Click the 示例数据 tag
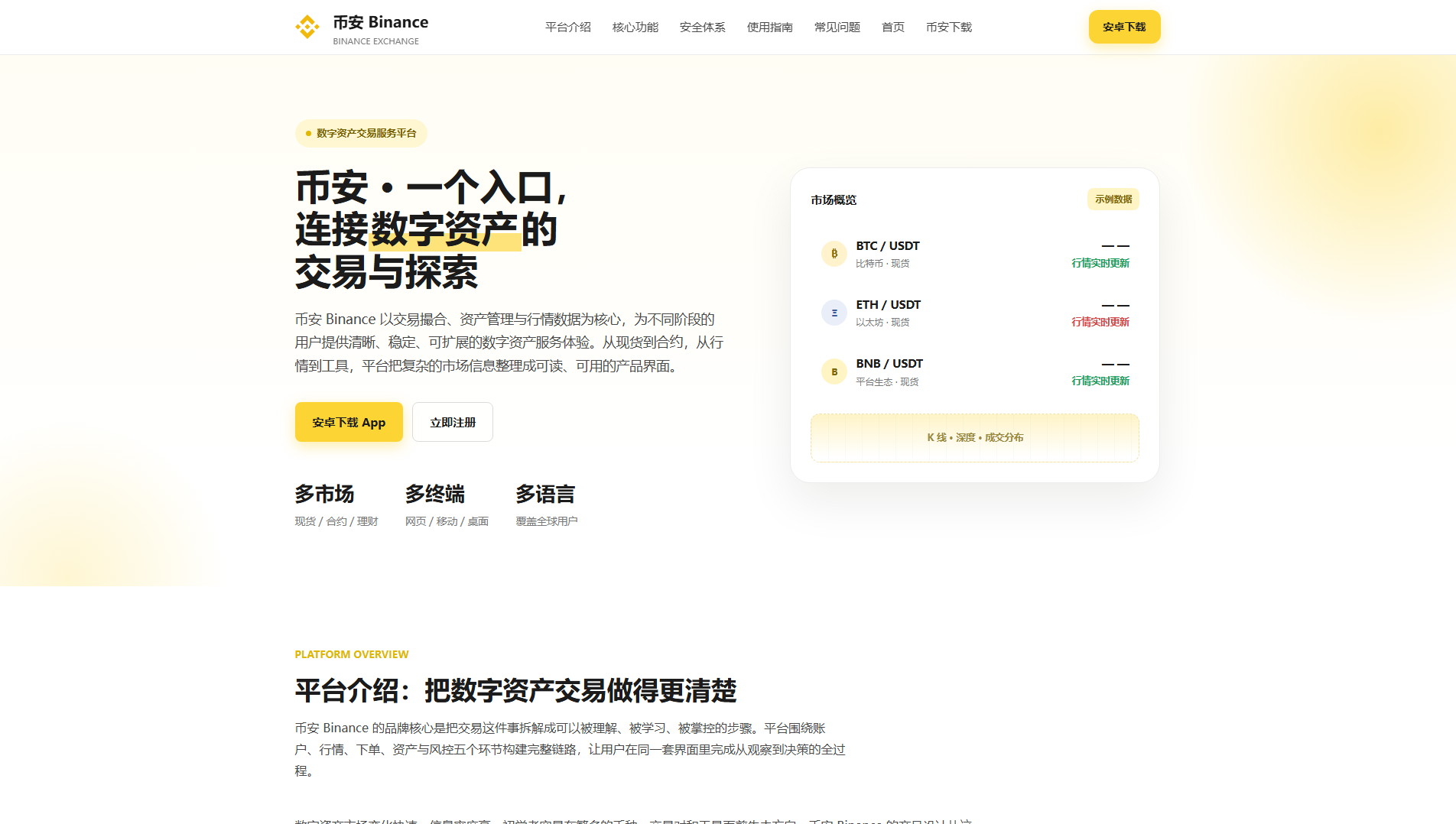Image resolution: width=1456 pixels, height=824 pixels. pos(1113,200)
